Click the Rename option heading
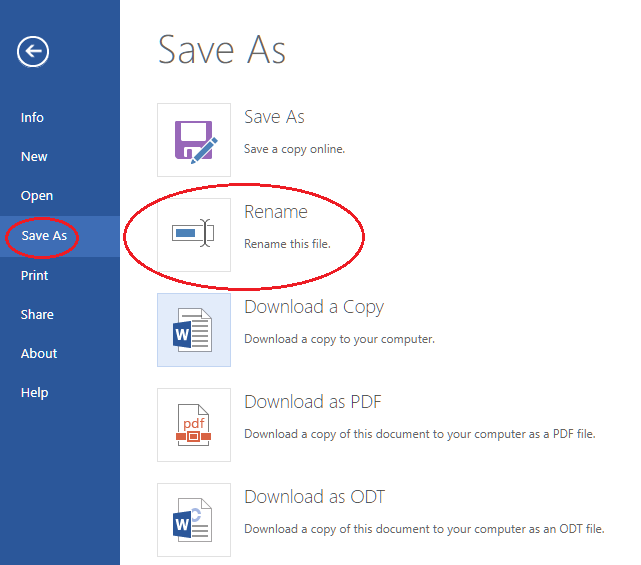 [276, 212]
